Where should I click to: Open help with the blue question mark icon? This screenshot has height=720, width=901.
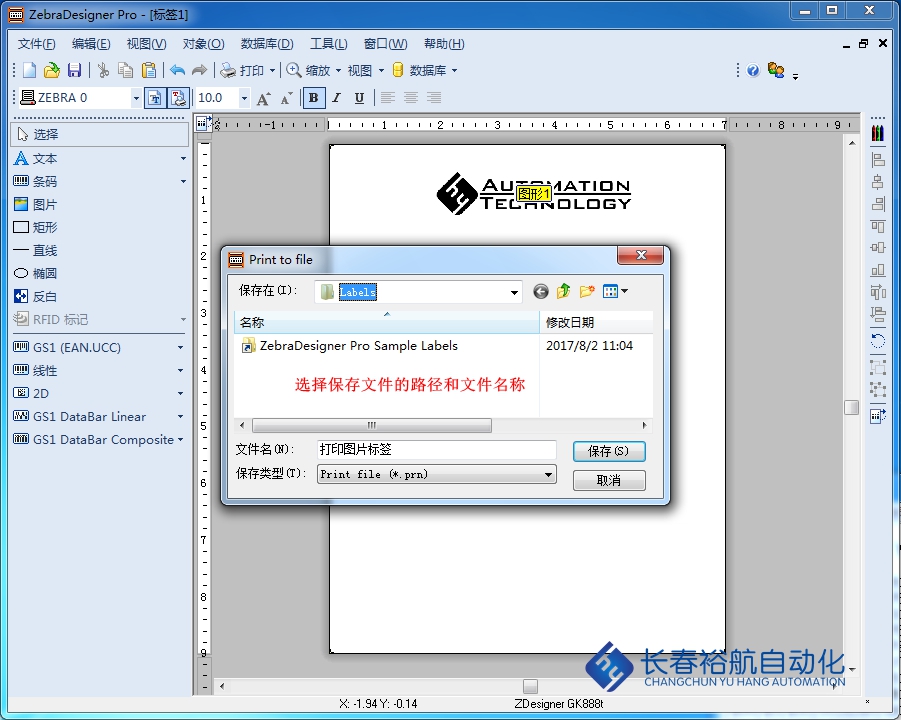pyautogui.click(x=753, y=70)
